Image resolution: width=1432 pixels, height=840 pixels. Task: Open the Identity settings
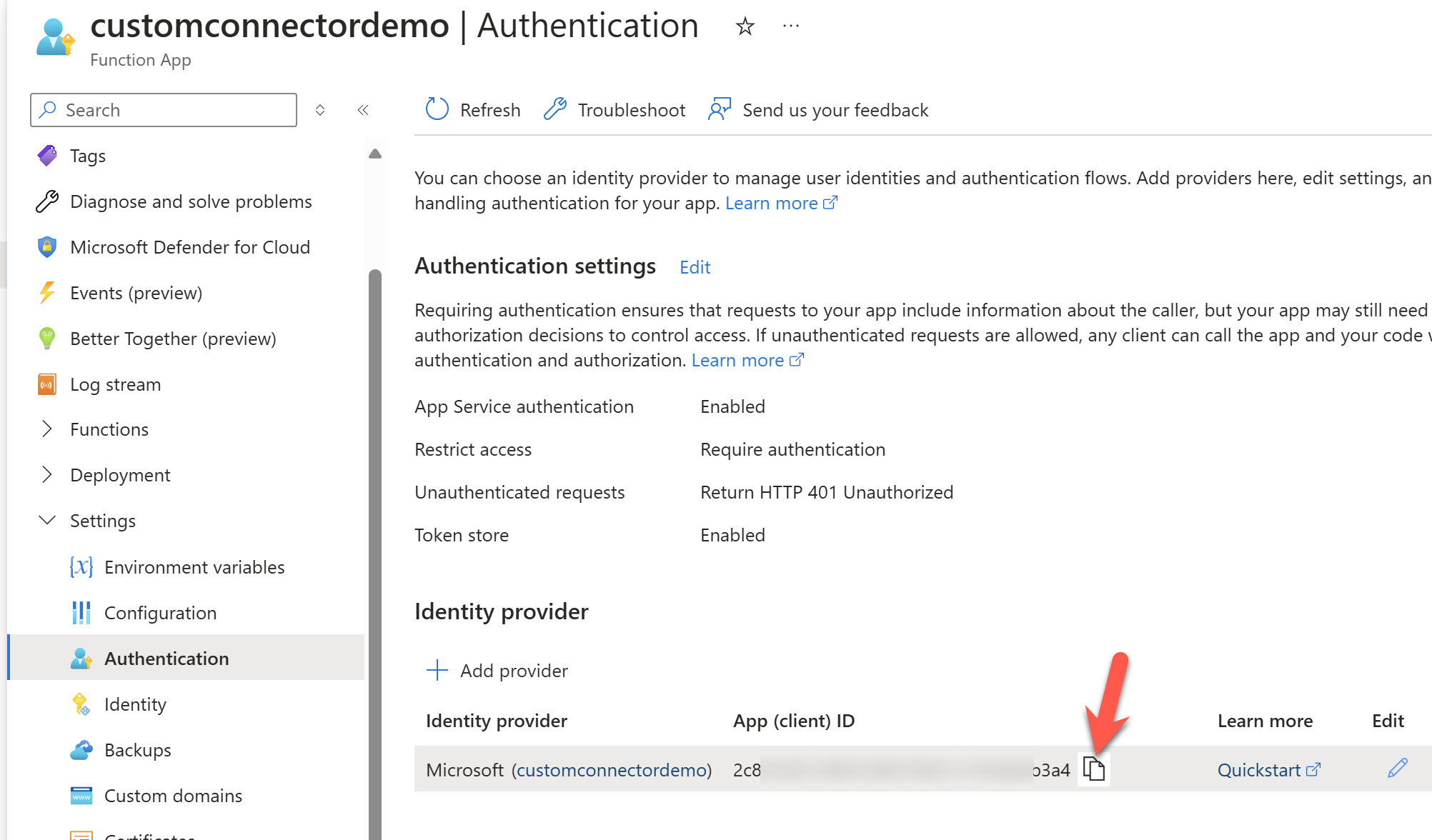click(135, 704)
